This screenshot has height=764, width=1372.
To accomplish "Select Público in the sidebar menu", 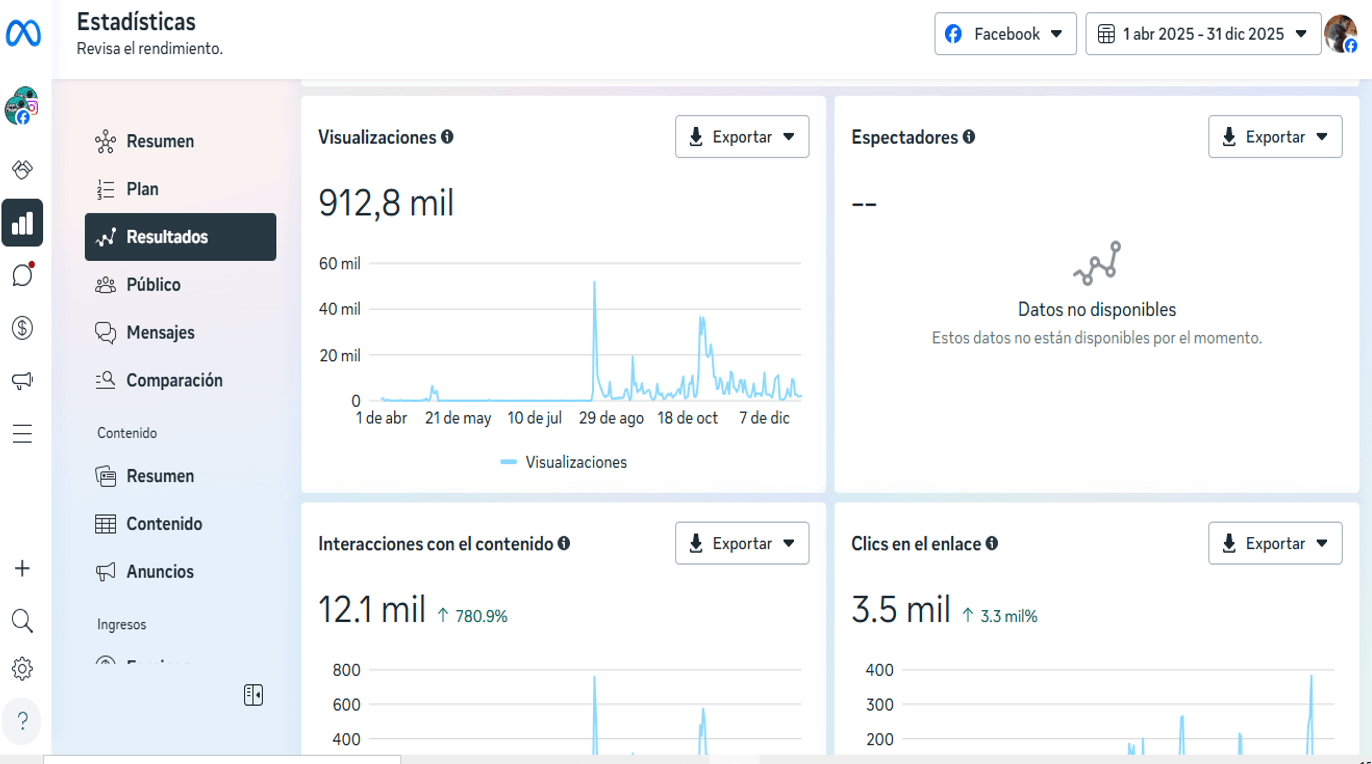I will pos(153,285).
